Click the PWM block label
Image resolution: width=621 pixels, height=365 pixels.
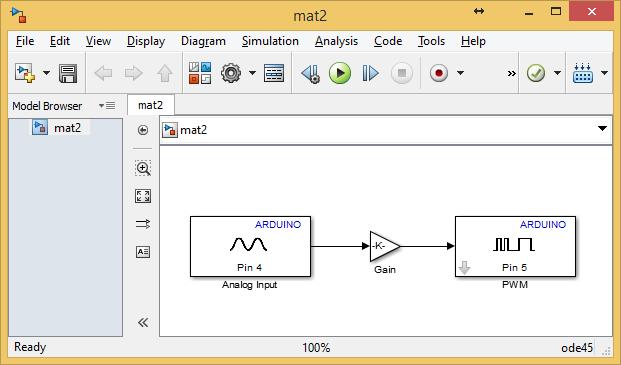(515, 285)
